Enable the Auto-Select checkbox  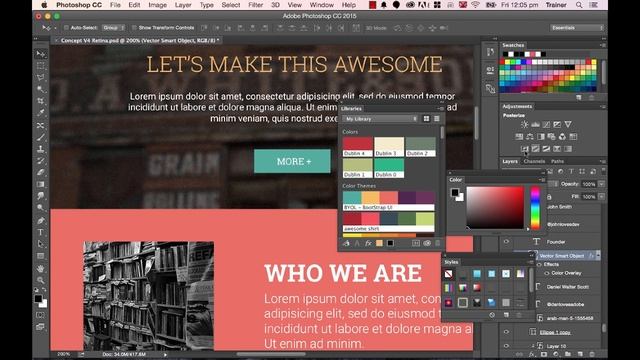coord(66,28)
